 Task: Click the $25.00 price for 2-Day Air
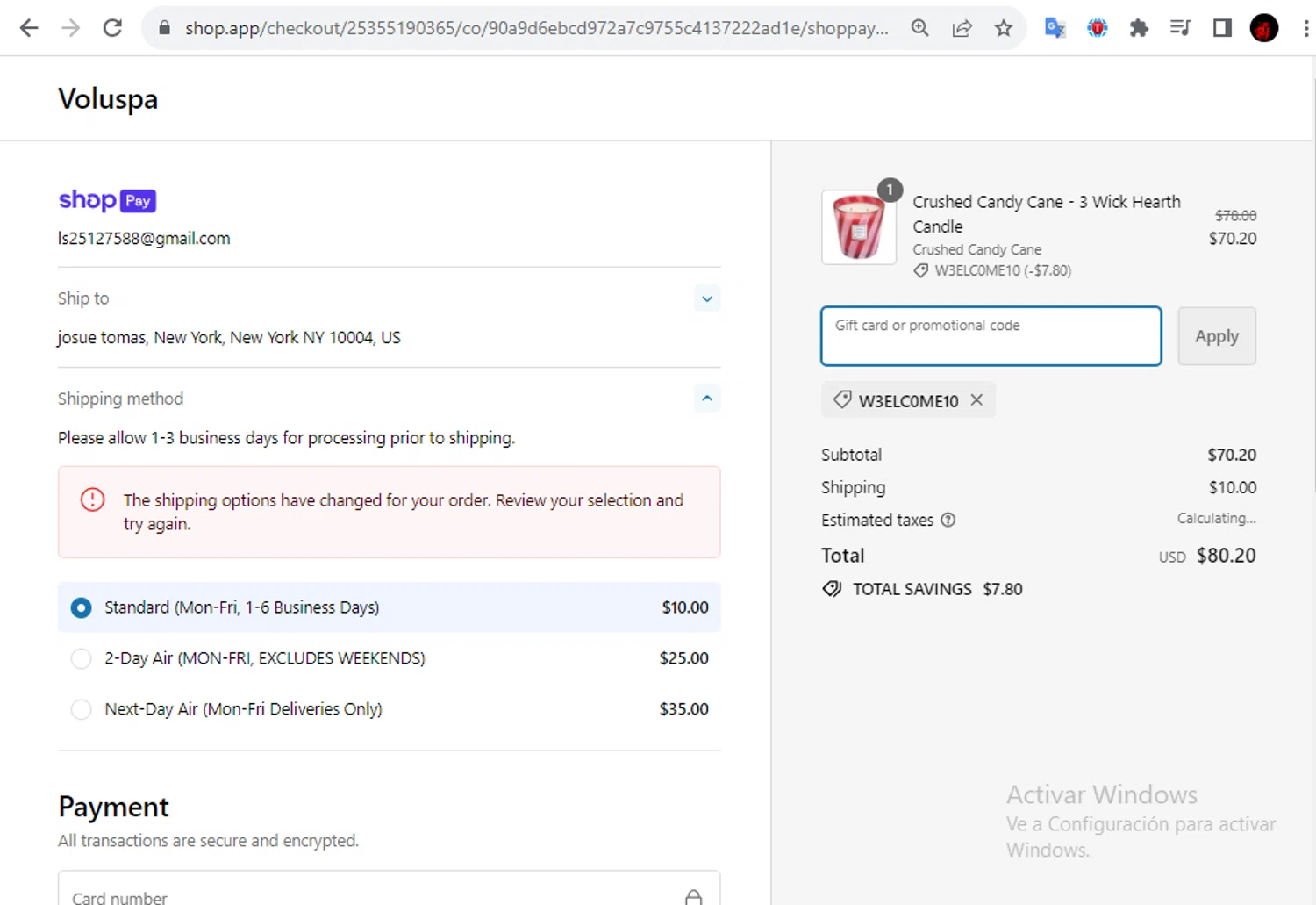coord(684,658)
